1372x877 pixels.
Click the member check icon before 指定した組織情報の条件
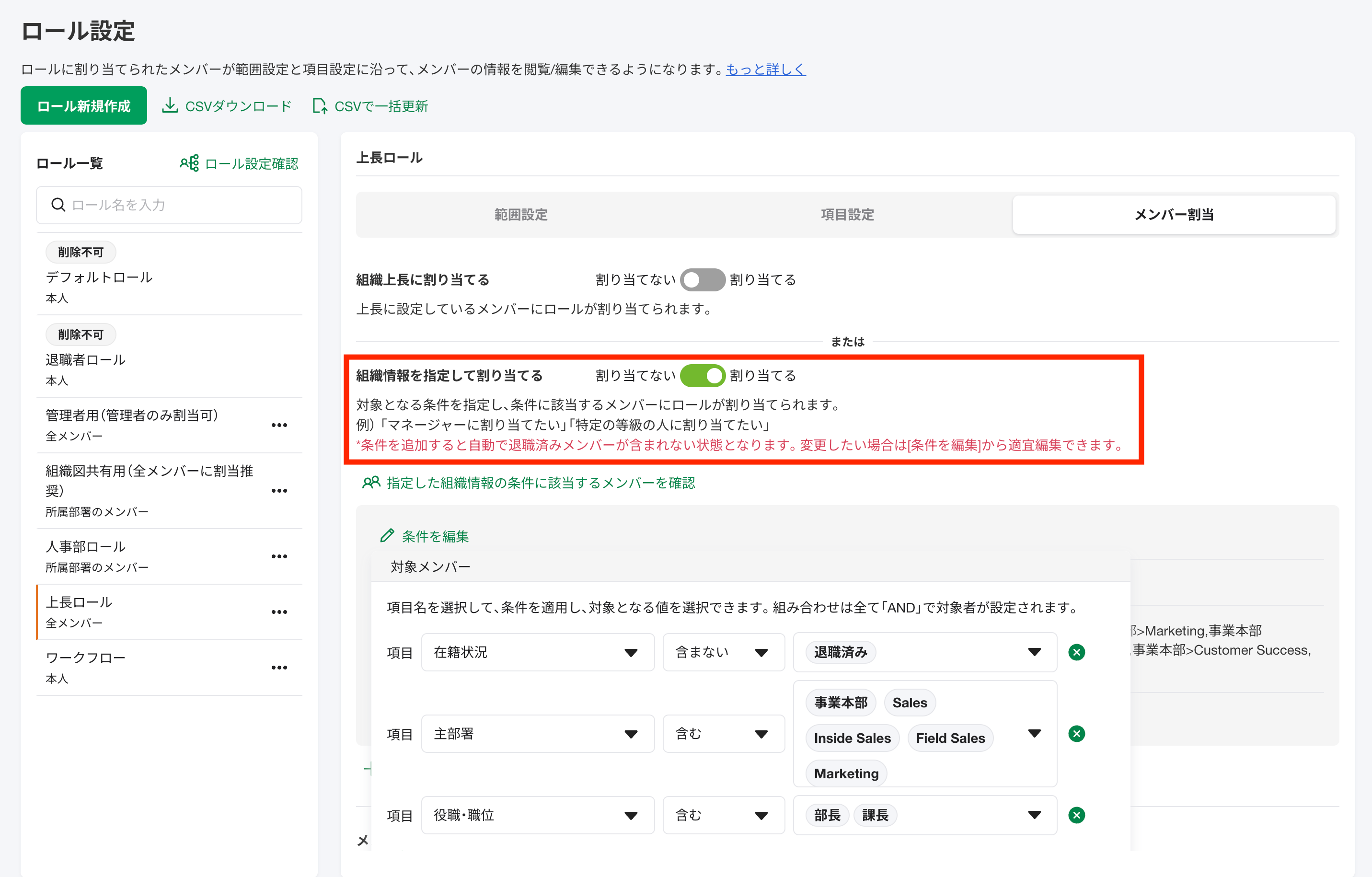click(x=370, y=483)
